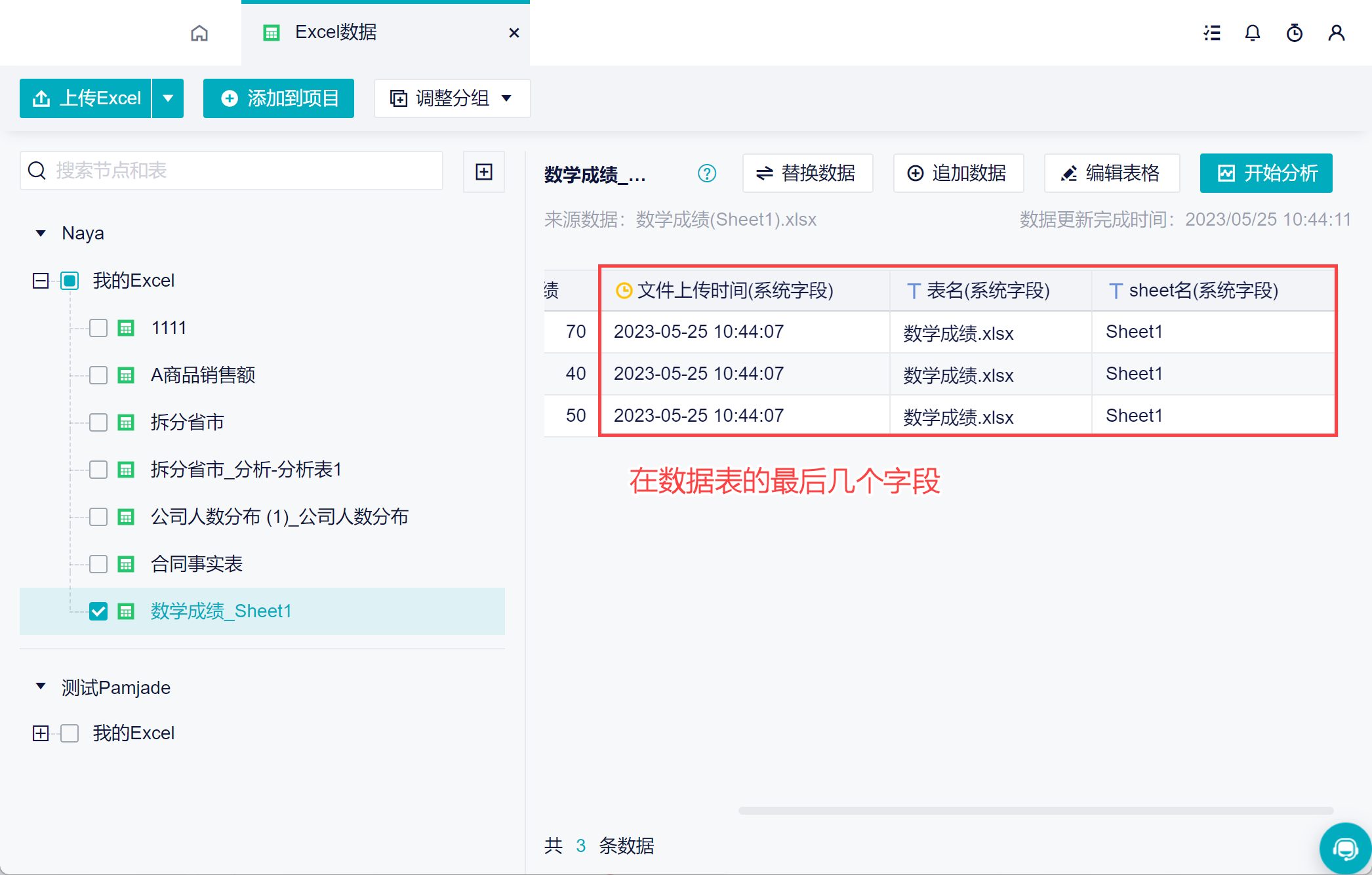The width and height of the screenshot is (1372, 875).
Task: Collapse the Naya group
Action: (41, 234)
